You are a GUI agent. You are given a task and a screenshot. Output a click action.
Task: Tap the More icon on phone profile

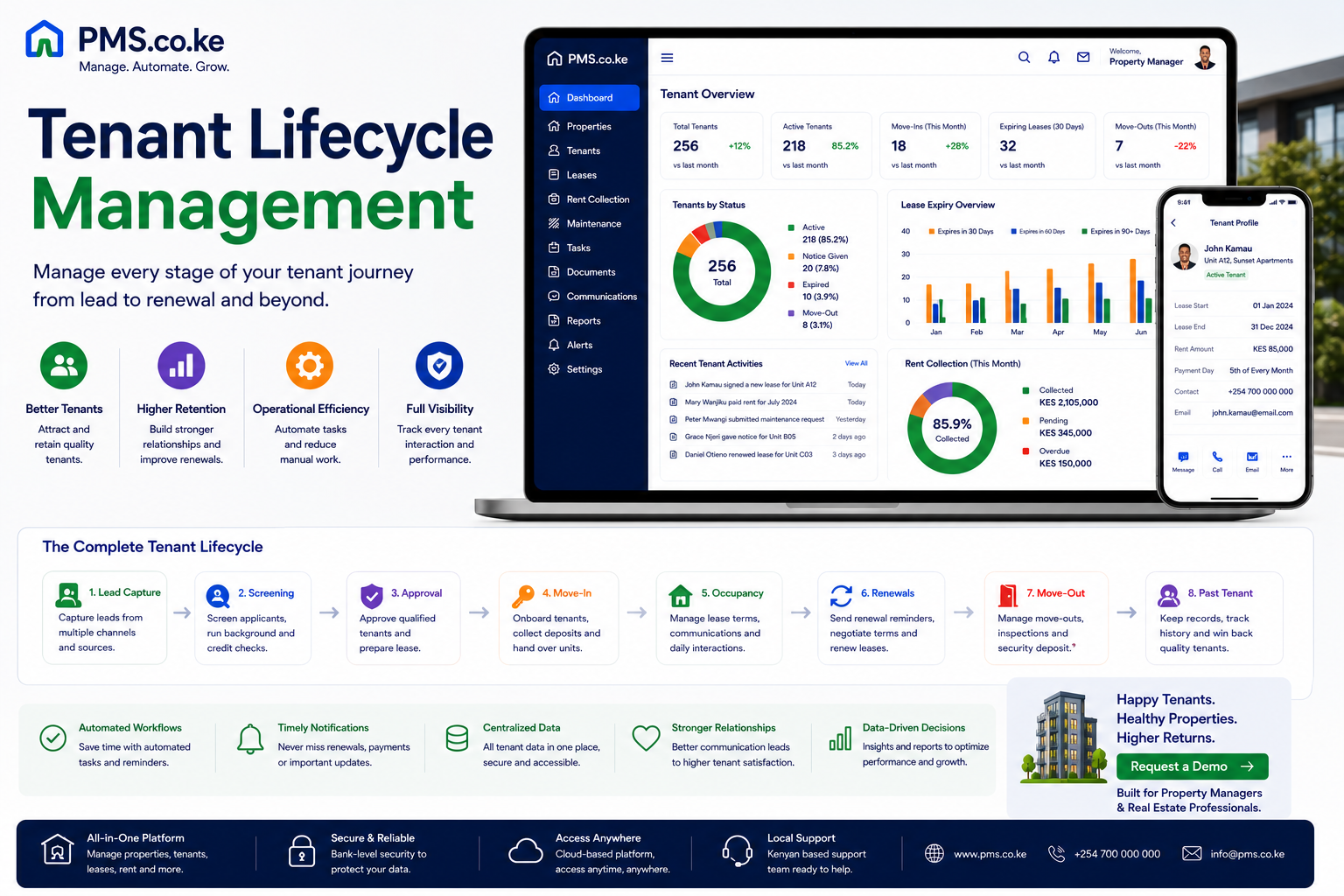1286,457
